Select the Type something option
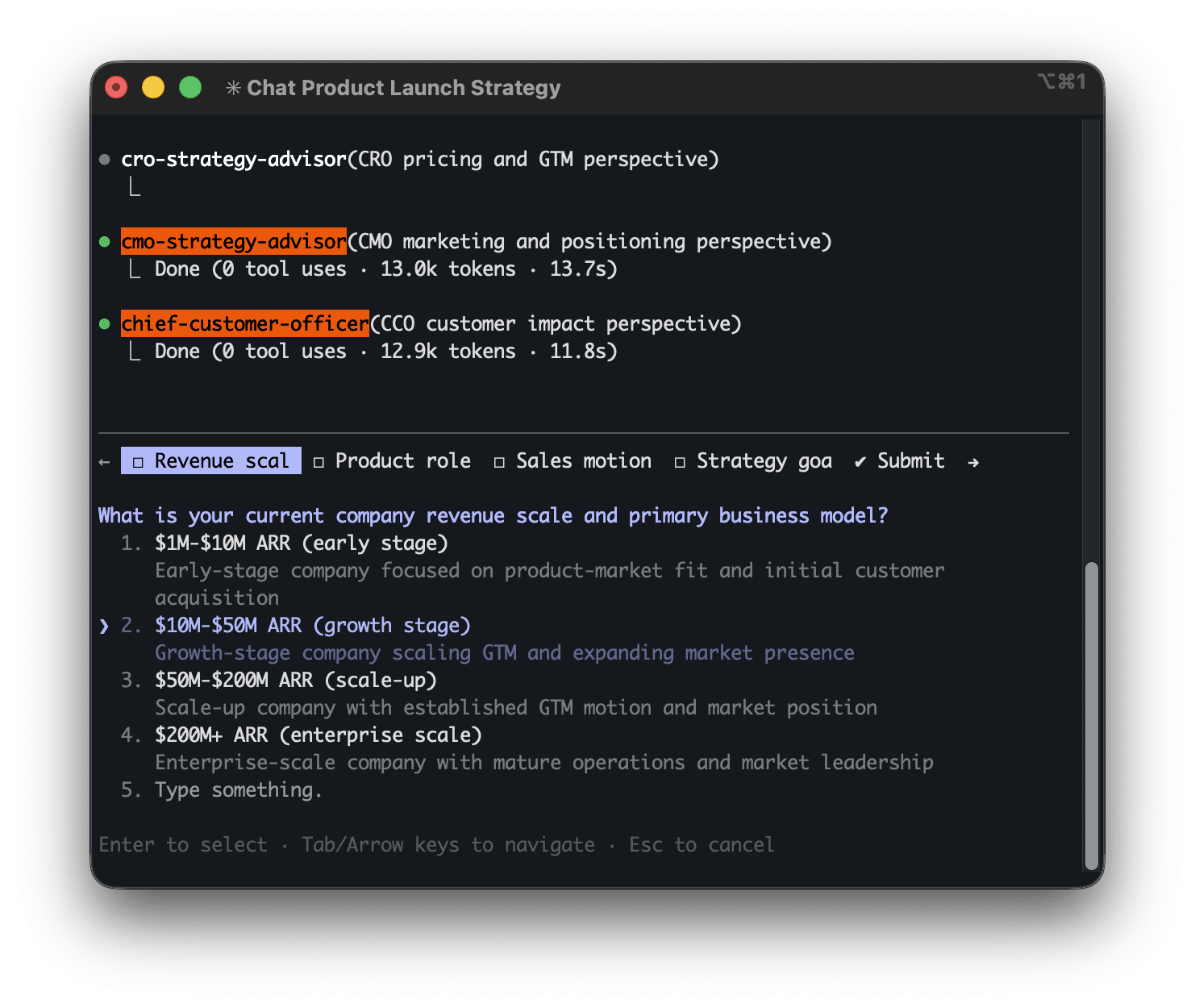The height and width of the screenshot is (1008, 1195). 238,789
